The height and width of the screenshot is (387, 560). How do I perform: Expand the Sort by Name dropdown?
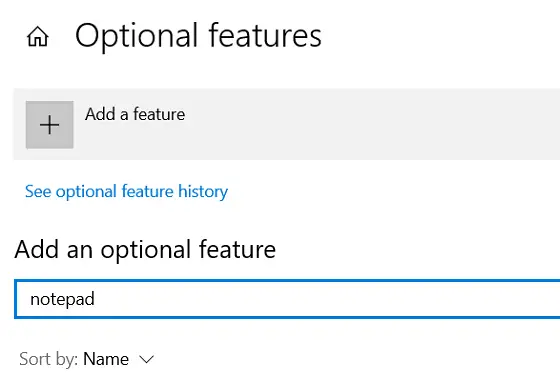coord(86,359)
